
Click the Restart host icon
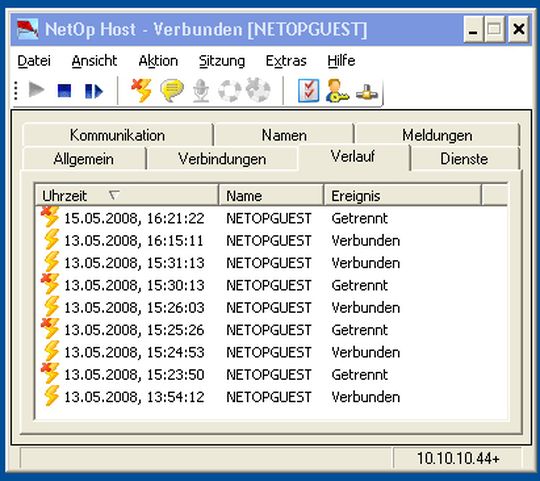(x=93, y=91)
